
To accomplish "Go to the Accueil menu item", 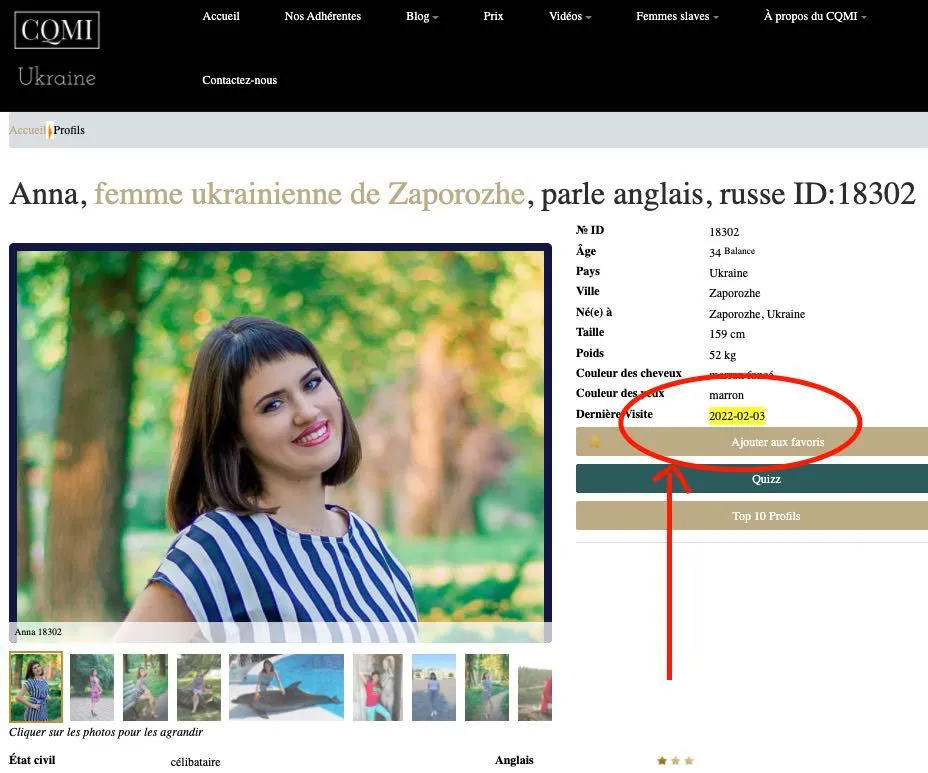I will (221, 17).
